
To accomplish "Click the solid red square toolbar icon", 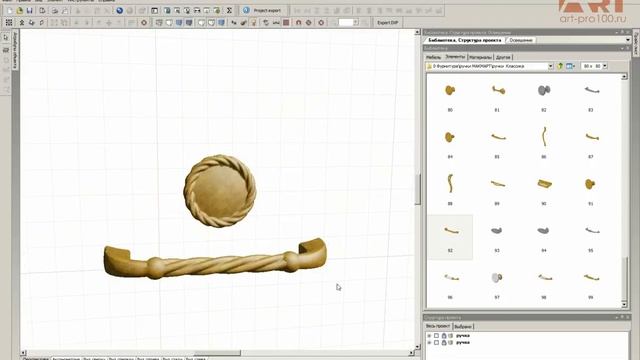I will click(286, 22).
